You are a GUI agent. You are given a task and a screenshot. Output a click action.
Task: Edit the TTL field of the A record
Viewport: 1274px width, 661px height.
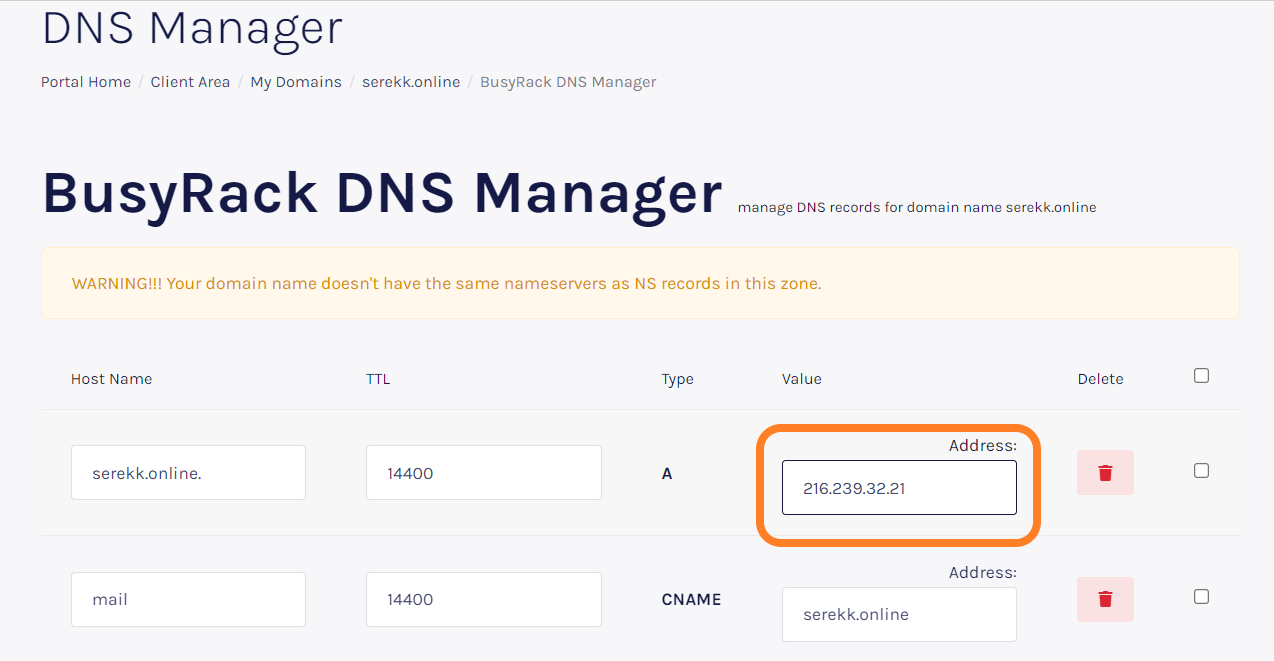[484, 473]
